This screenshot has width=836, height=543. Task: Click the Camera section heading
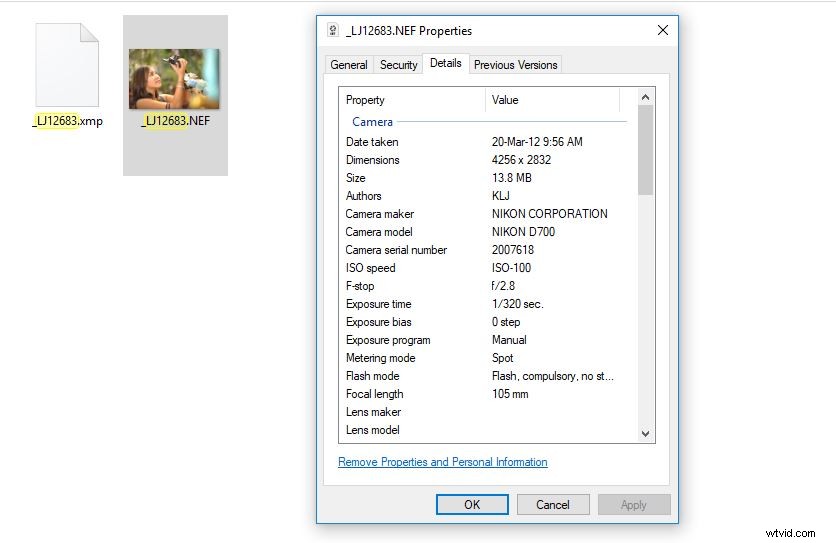click(372, 122)
